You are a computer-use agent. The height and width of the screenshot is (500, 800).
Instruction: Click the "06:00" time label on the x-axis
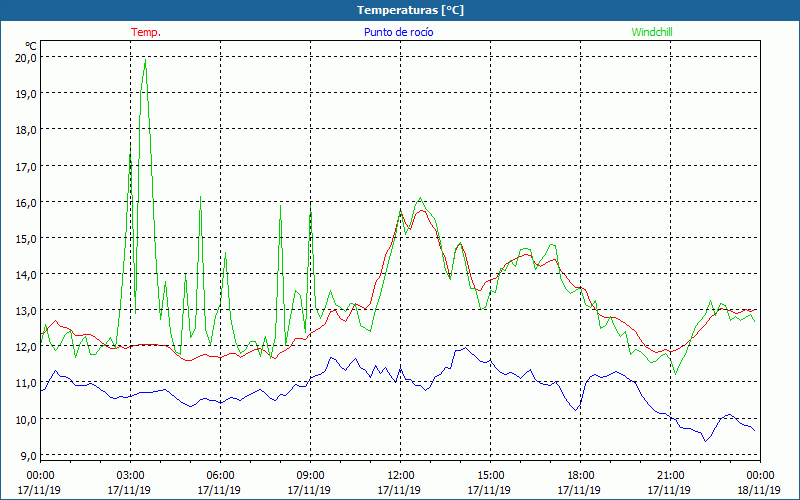[220, 475]
